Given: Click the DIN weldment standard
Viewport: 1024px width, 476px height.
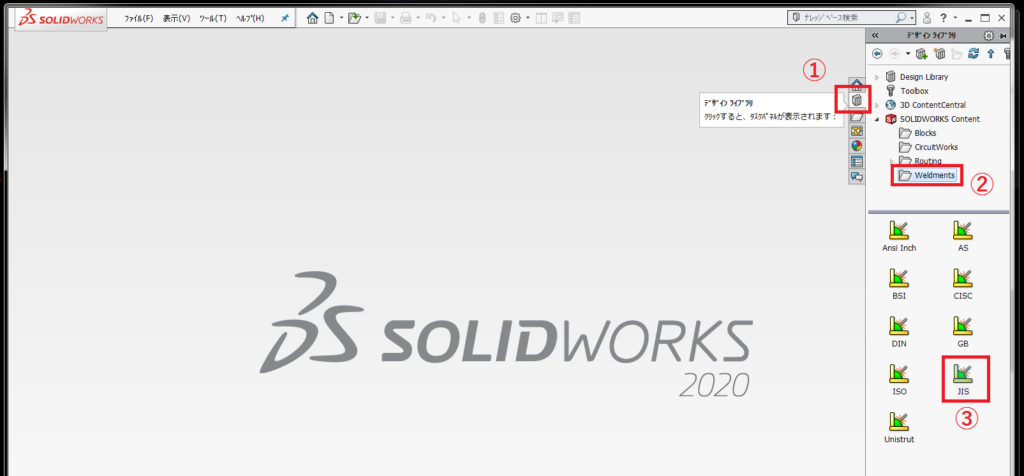Looking at the screenshot, I should pos(899,331).
